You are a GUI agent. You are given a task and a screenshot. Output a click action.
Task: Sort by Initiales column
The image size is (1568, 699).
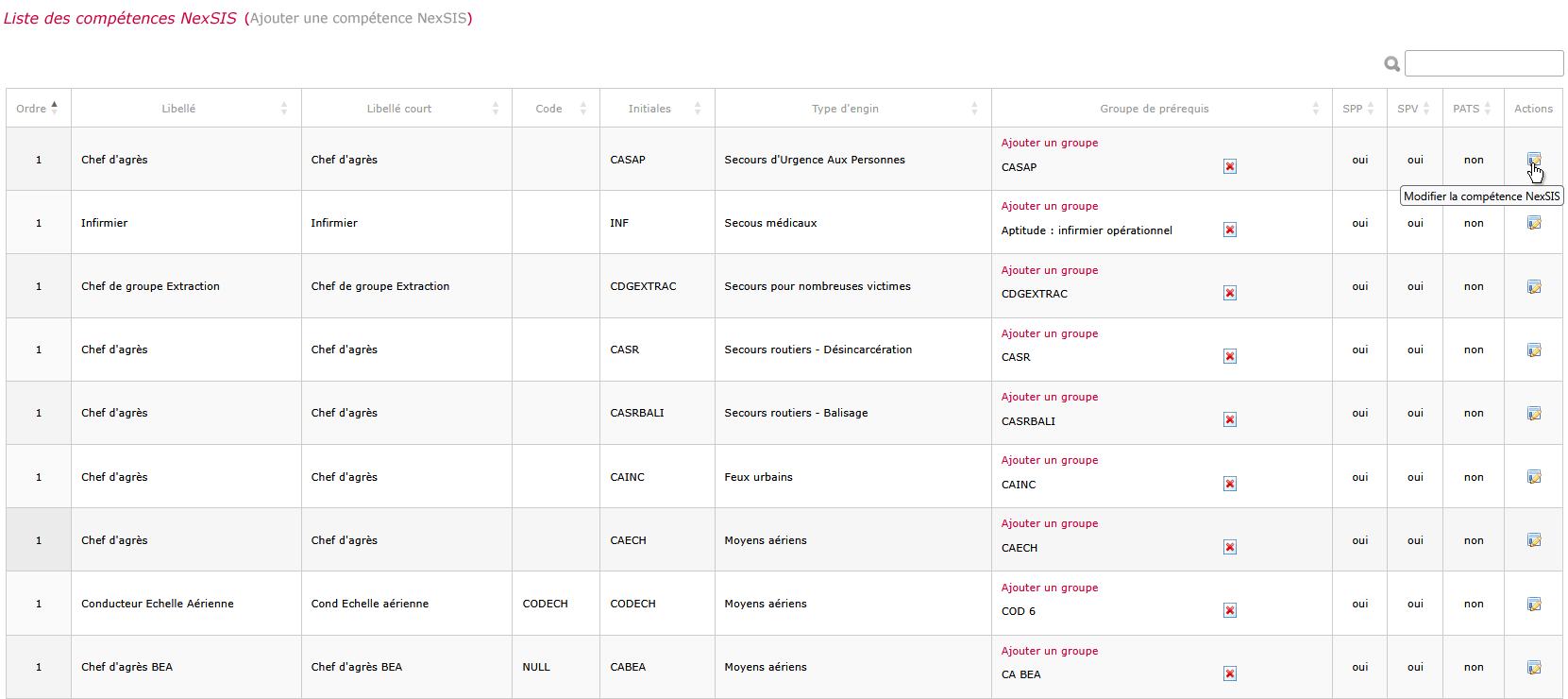tap(657, 109)
